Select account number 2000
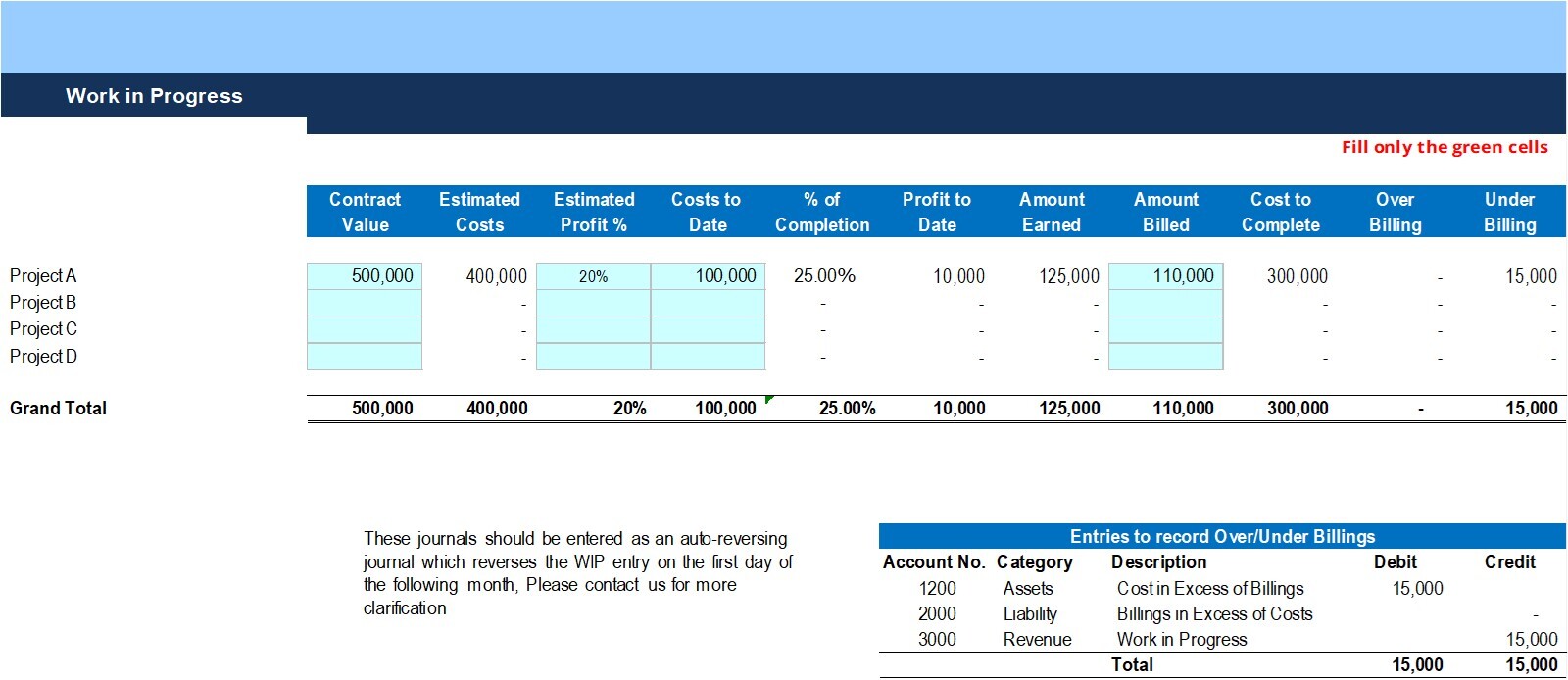 (937, 614)
